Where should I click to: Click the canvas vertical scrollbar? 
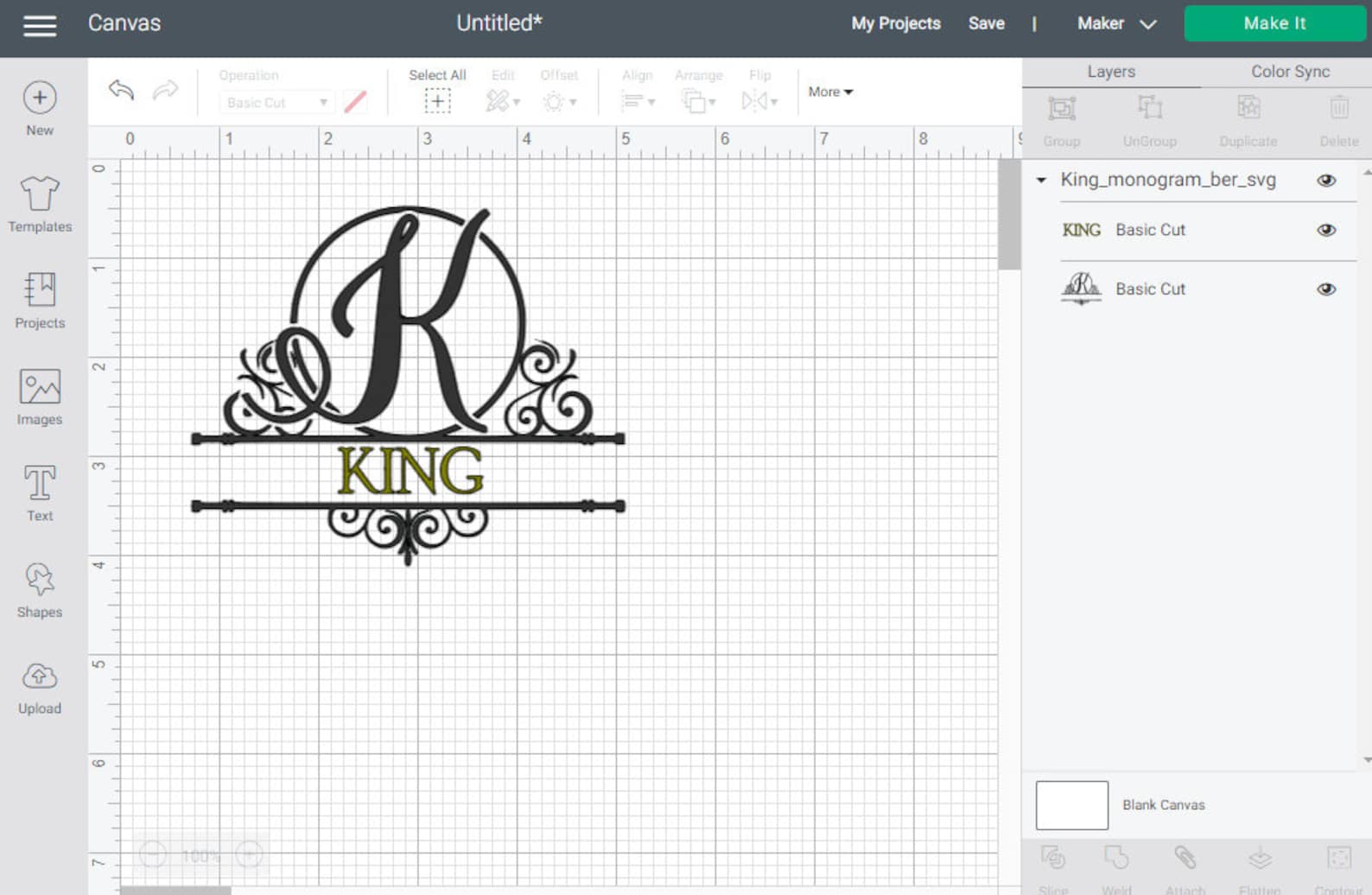coord(1009,214)
